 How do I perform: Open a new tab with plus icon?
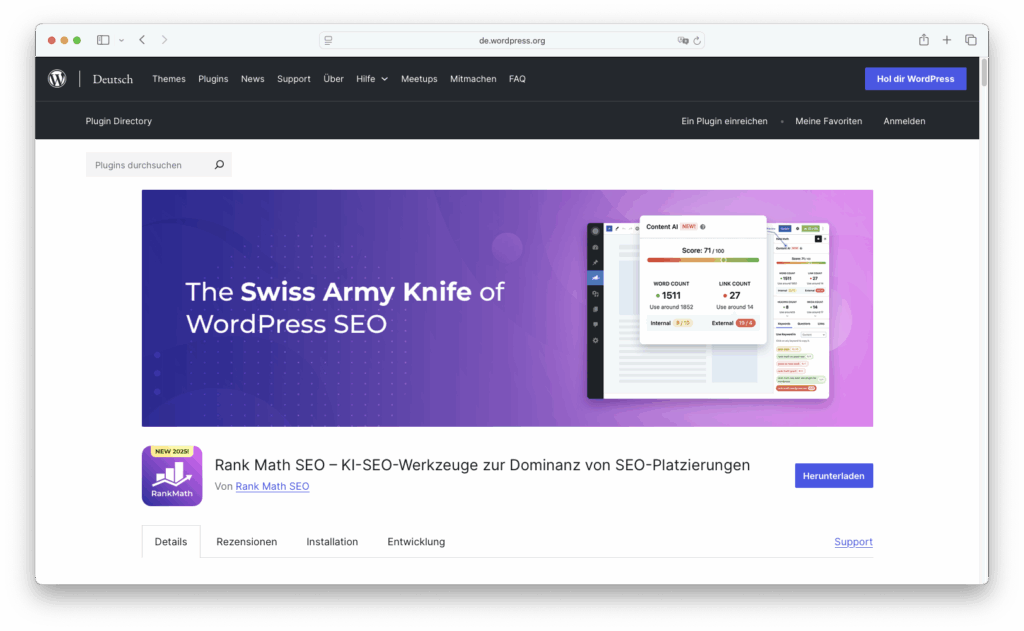tap(946, 40)
